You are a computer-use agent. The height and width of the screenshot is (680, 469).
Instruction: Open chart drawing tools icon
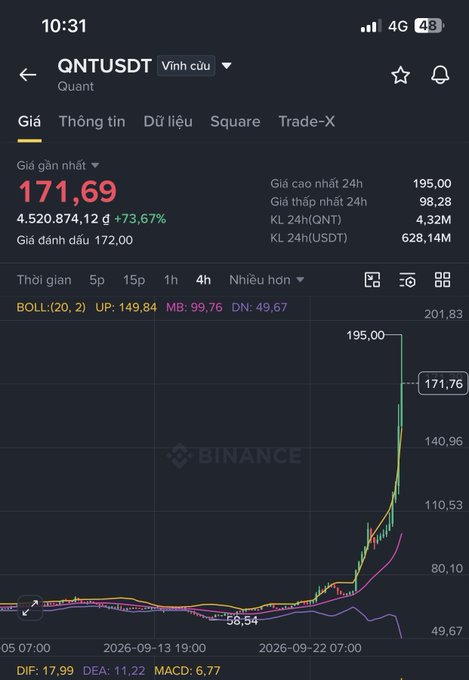tap(372, 280)
